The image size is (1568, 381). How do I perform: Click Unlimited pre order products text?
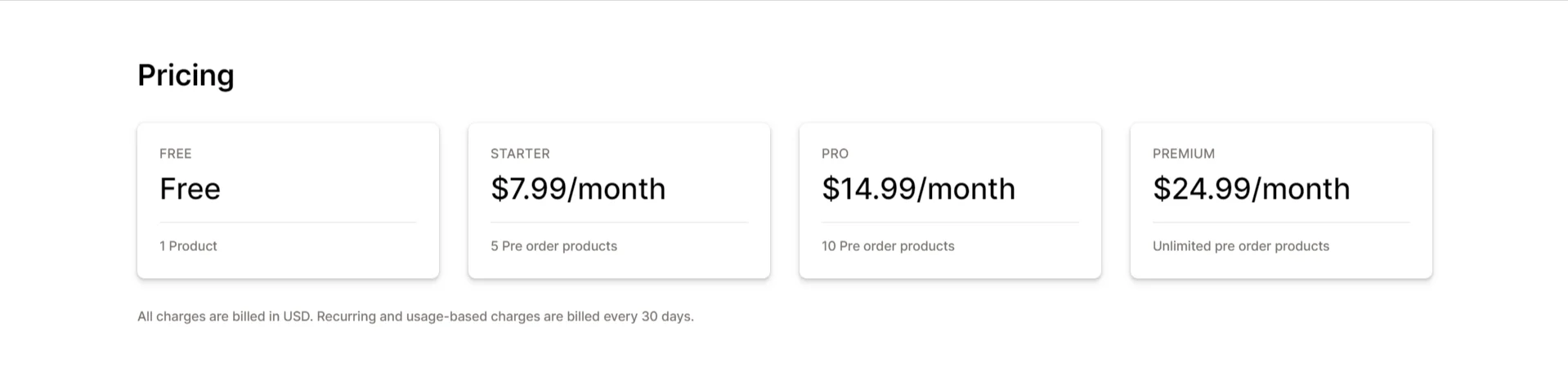[1241, 246]
